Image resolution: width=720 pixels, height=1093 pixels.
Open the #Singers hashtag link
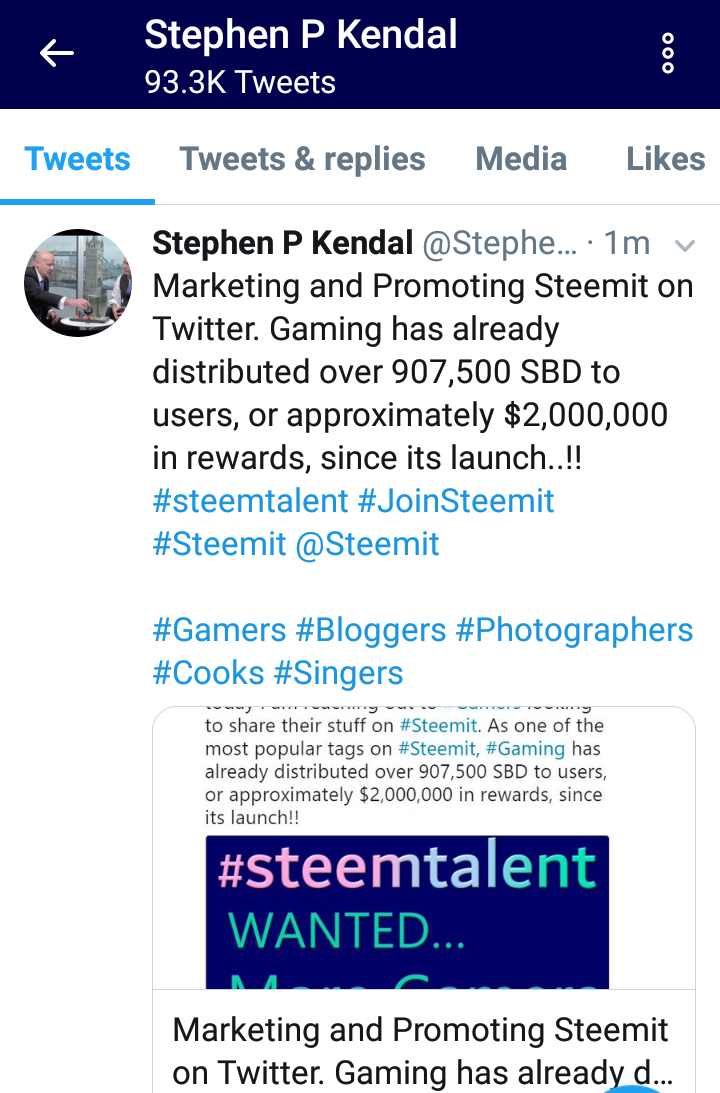pyautogui.click(x=339, y=673)
